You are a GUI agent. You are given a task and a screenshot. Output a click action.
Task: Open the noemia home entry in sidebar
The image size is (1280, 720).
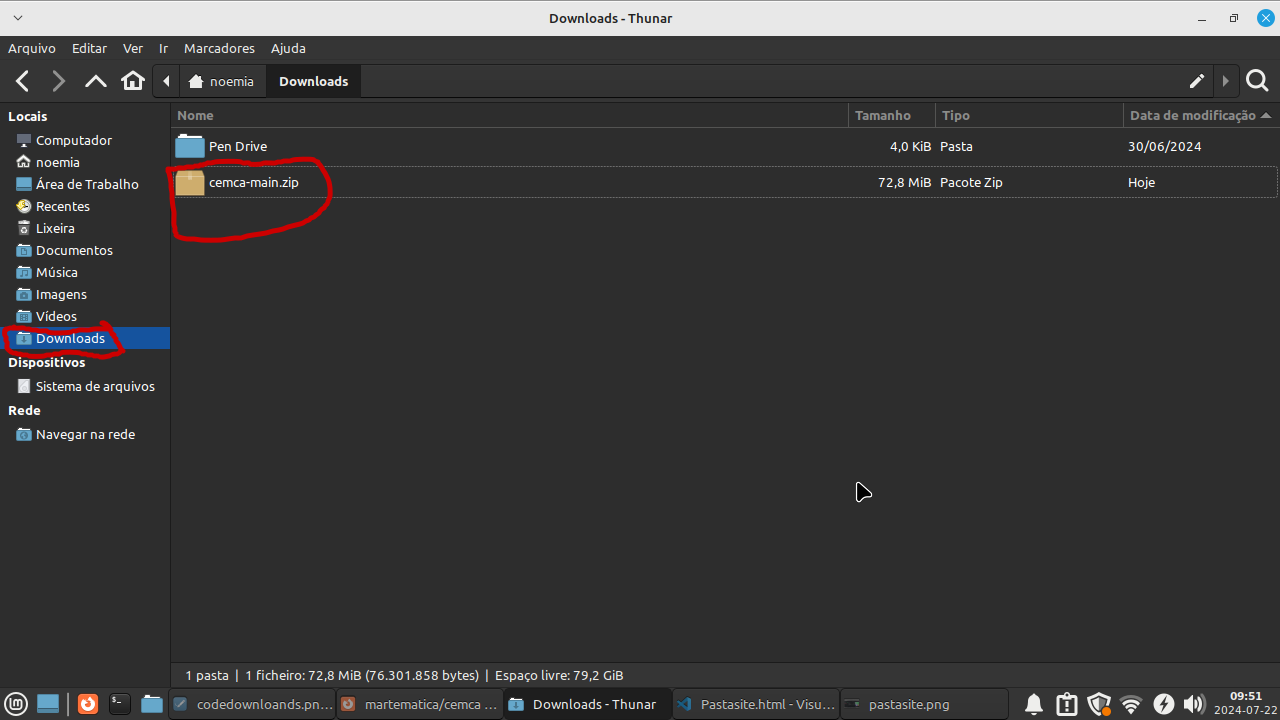85,162
